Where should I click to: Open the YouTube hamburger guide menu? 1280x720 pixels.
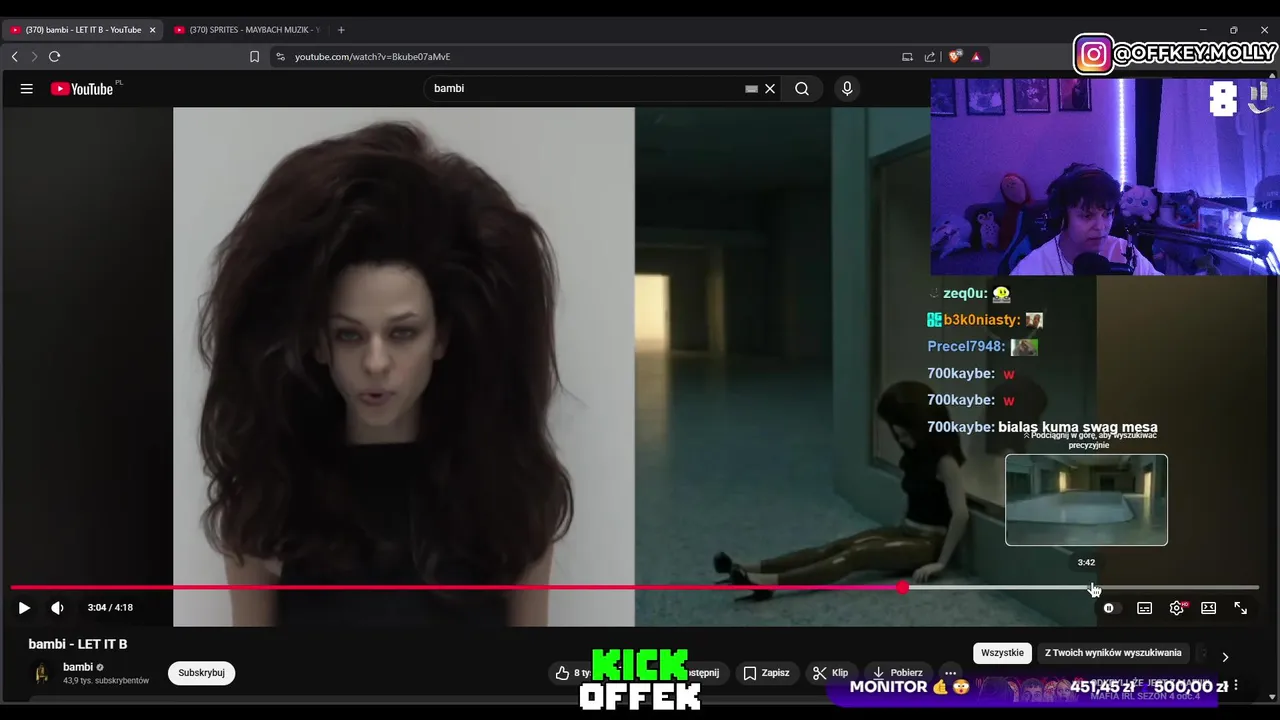27,88
